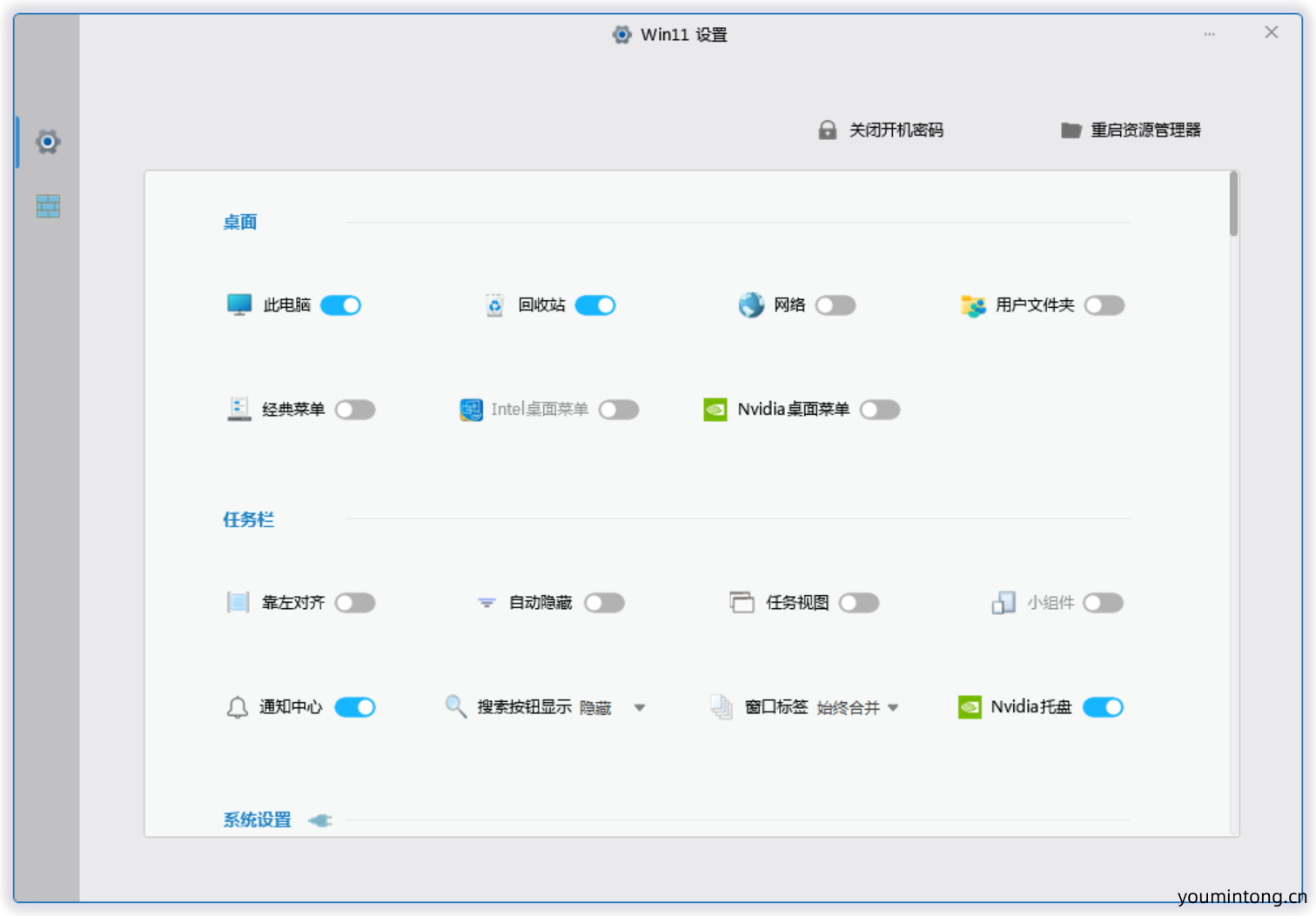Click the vertical scrollbar thumb
Image resolution: width=1316 pixels, height=916 pixels.
[x=1233, y=204]
